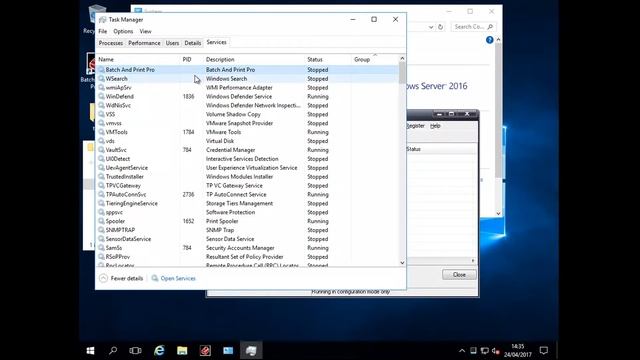
Task: Open Task View from the taskbar
Action: (135, 351)
